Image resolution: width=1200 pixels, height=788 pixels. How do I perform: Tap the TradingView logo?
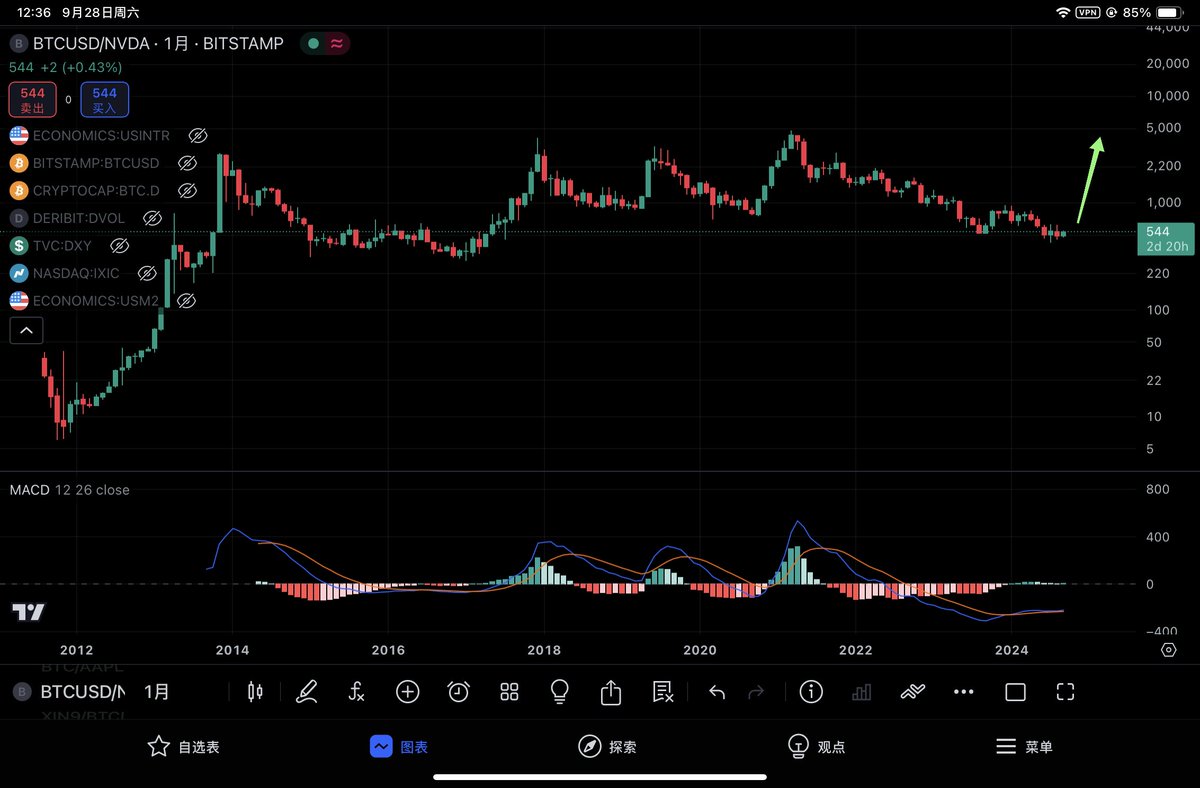pos(28,612)
